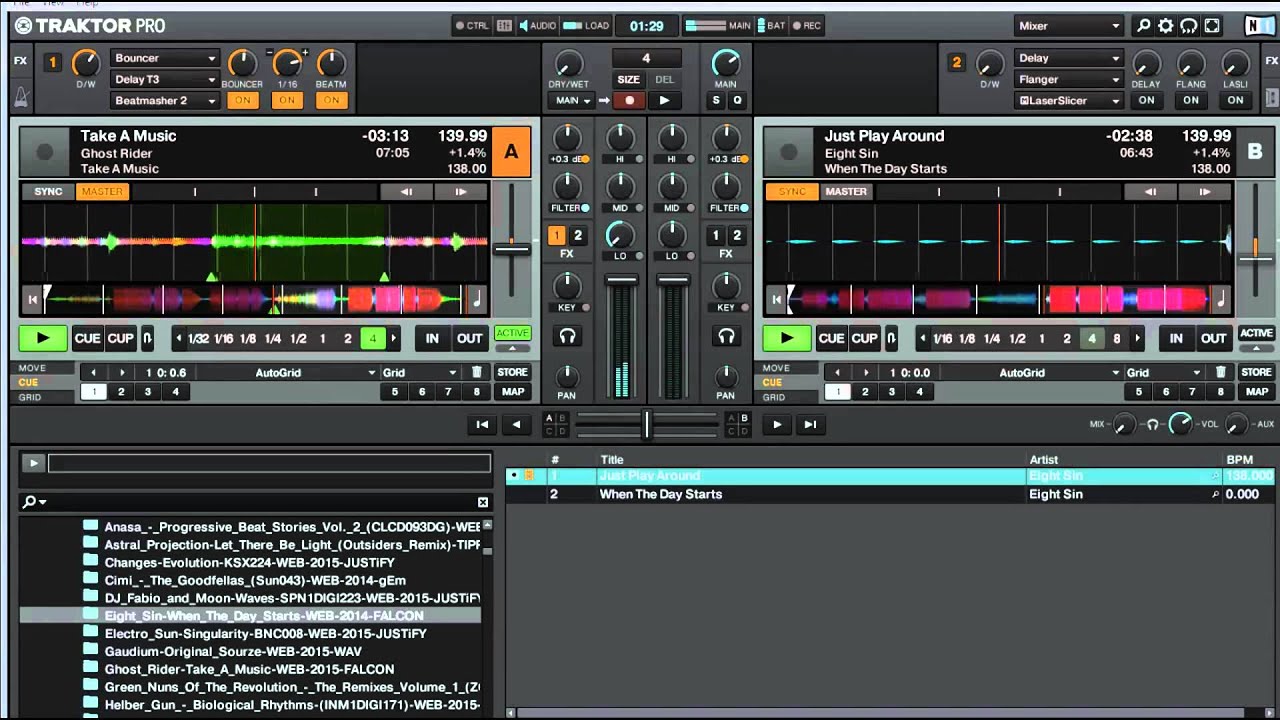Play deck B with green play button
The image size is (1280, 720).
(787, 338)
